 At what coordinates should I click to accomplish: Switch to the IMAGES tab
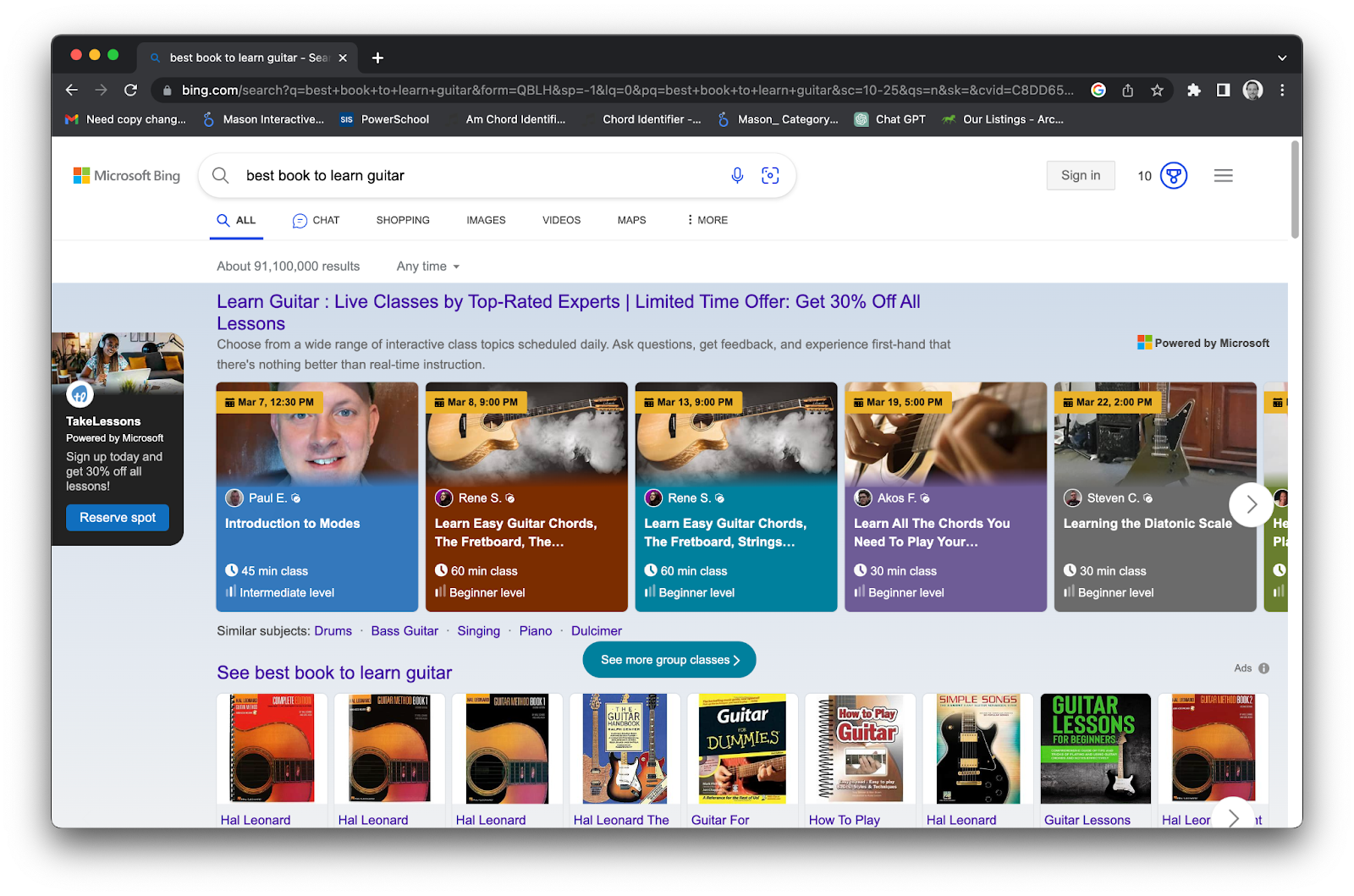486,220
